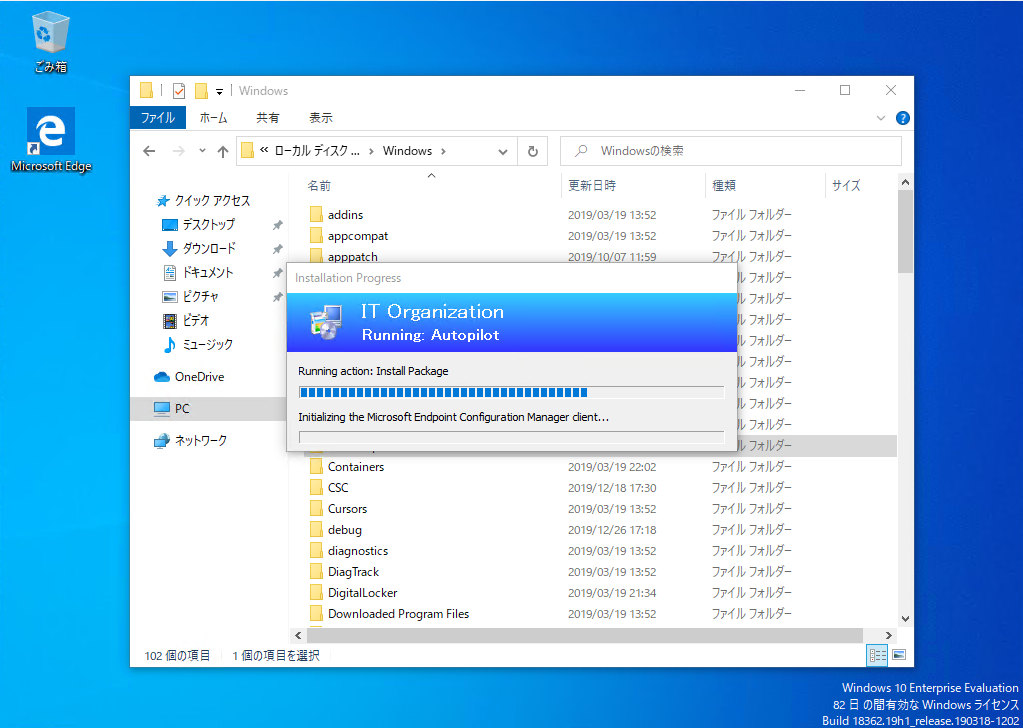The height and width of the screenshot is (728, 1023).
Task: Click the Explorer window folder icon
Action: click(x=147, y=91)
